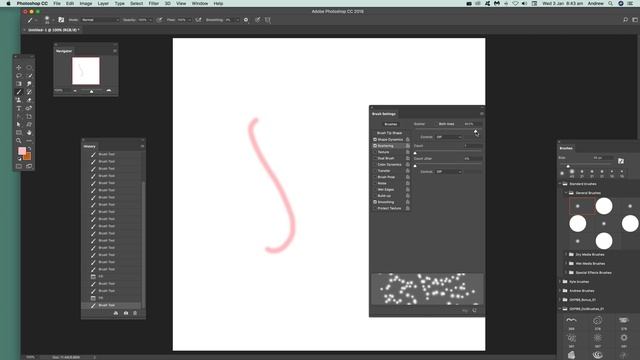Select the Hand tool
The height and width of the screenshot is (360, 640).
pyautogui.click(x=29, y=133)
